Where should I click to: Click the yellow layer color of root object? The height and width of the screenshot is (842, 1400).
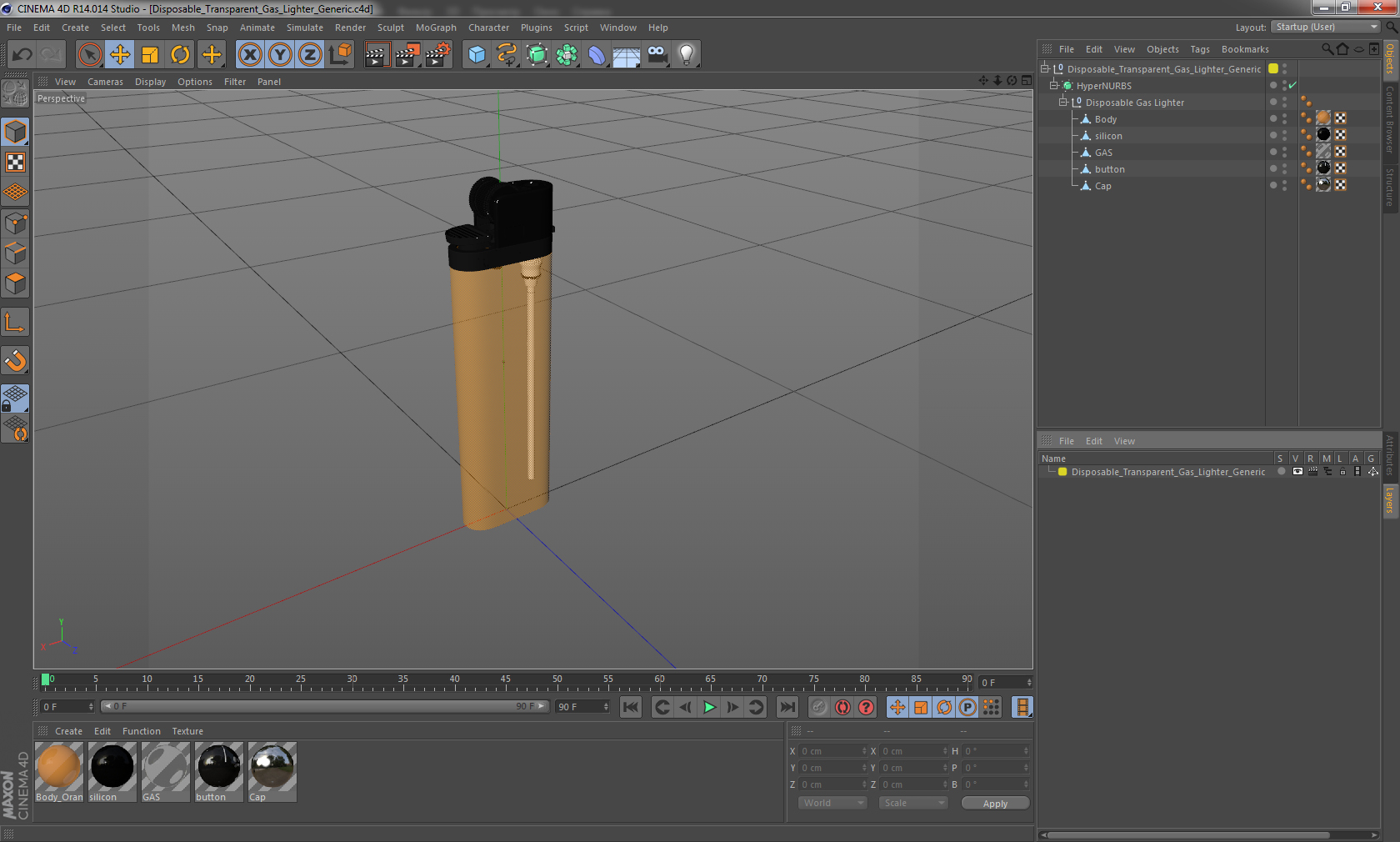1273,68
